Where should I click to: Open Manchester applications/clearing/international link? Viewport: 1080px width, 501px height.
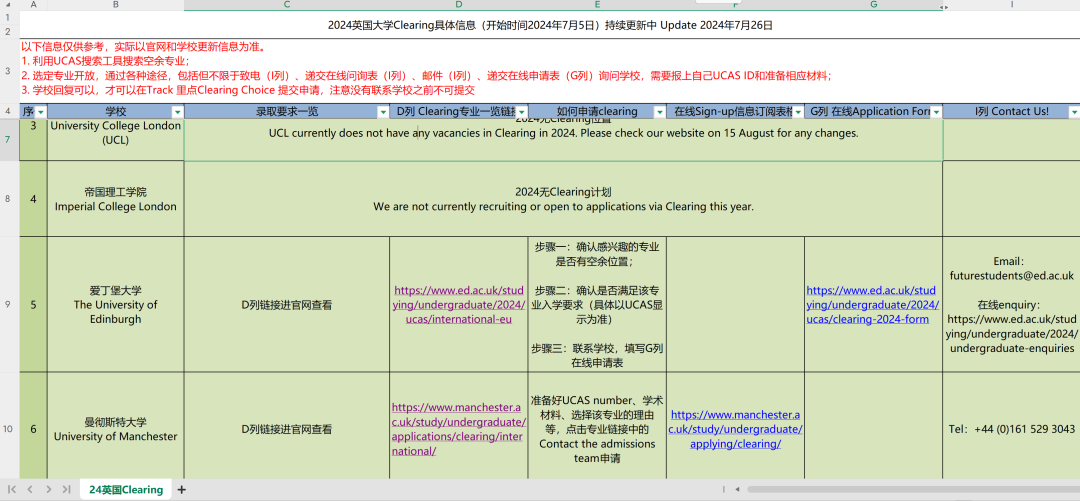click(459, 429)
